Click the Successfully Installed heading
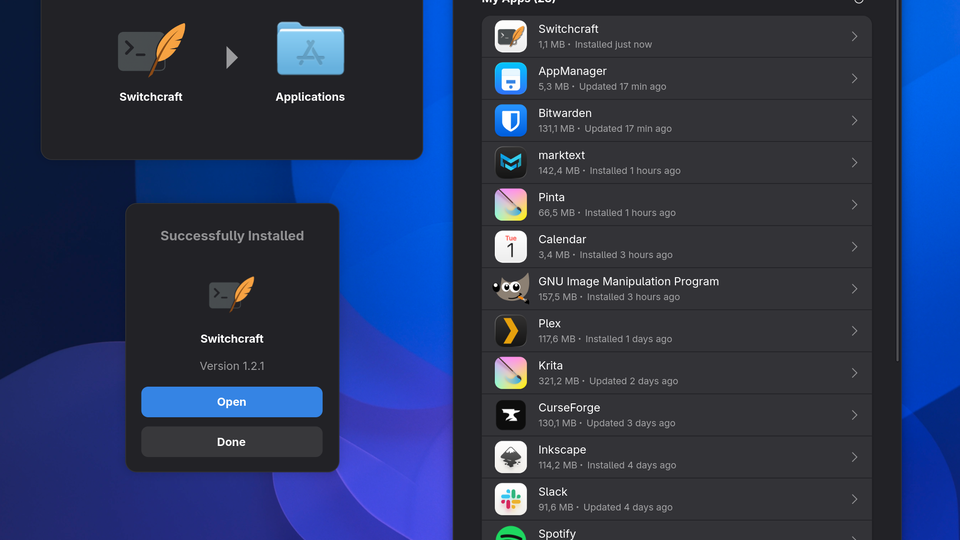The image size is (960, 540). tap(232, 236)
